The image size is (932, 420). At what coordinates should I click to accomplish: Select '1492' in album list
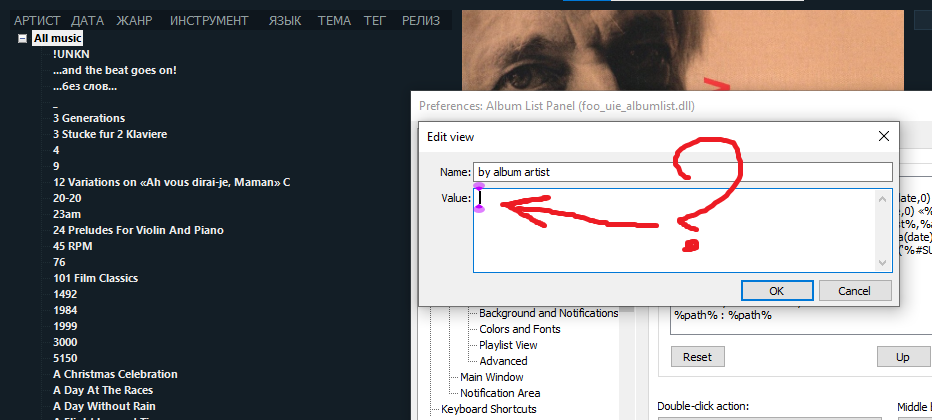(x=65, y=295)
